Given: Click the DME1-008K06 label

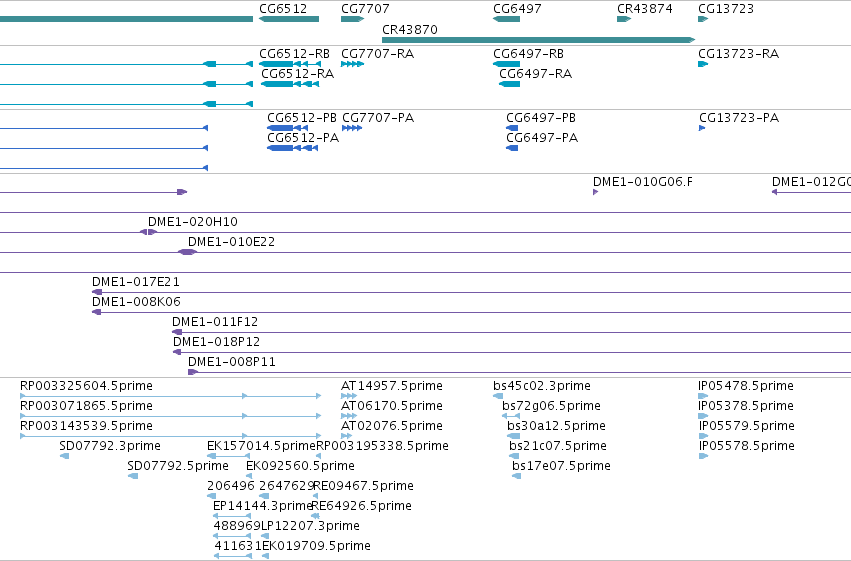Looking at the screenshot, I should click(136, 302).
